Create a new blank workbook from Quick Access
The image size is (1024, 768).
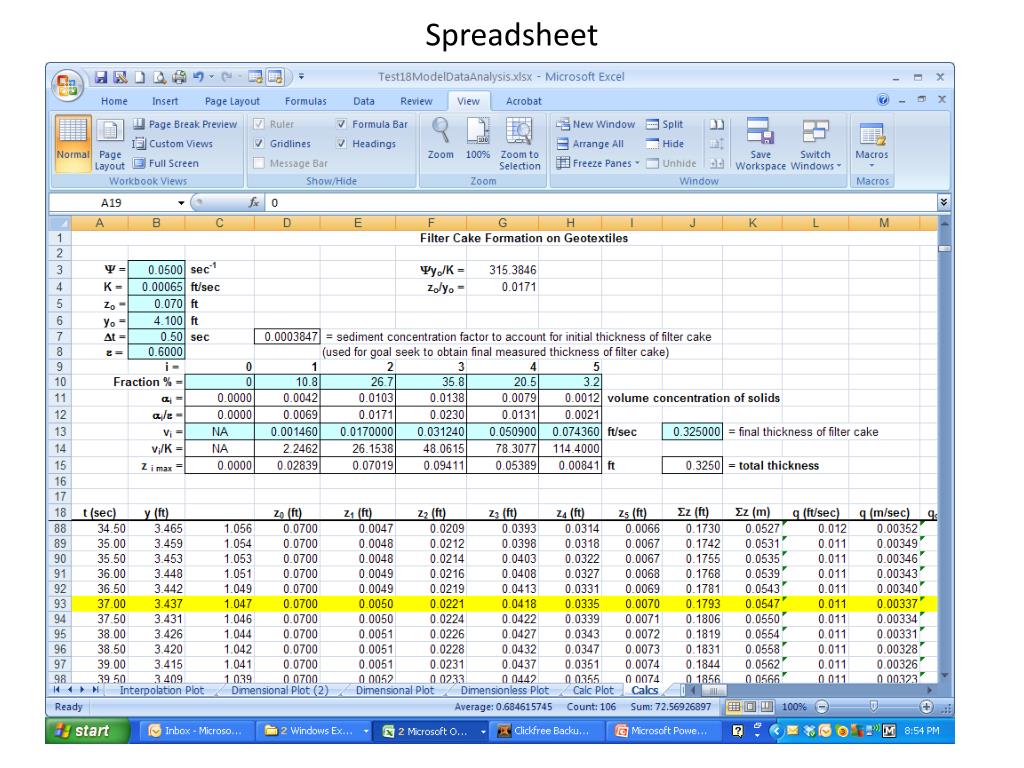[140, 77]
